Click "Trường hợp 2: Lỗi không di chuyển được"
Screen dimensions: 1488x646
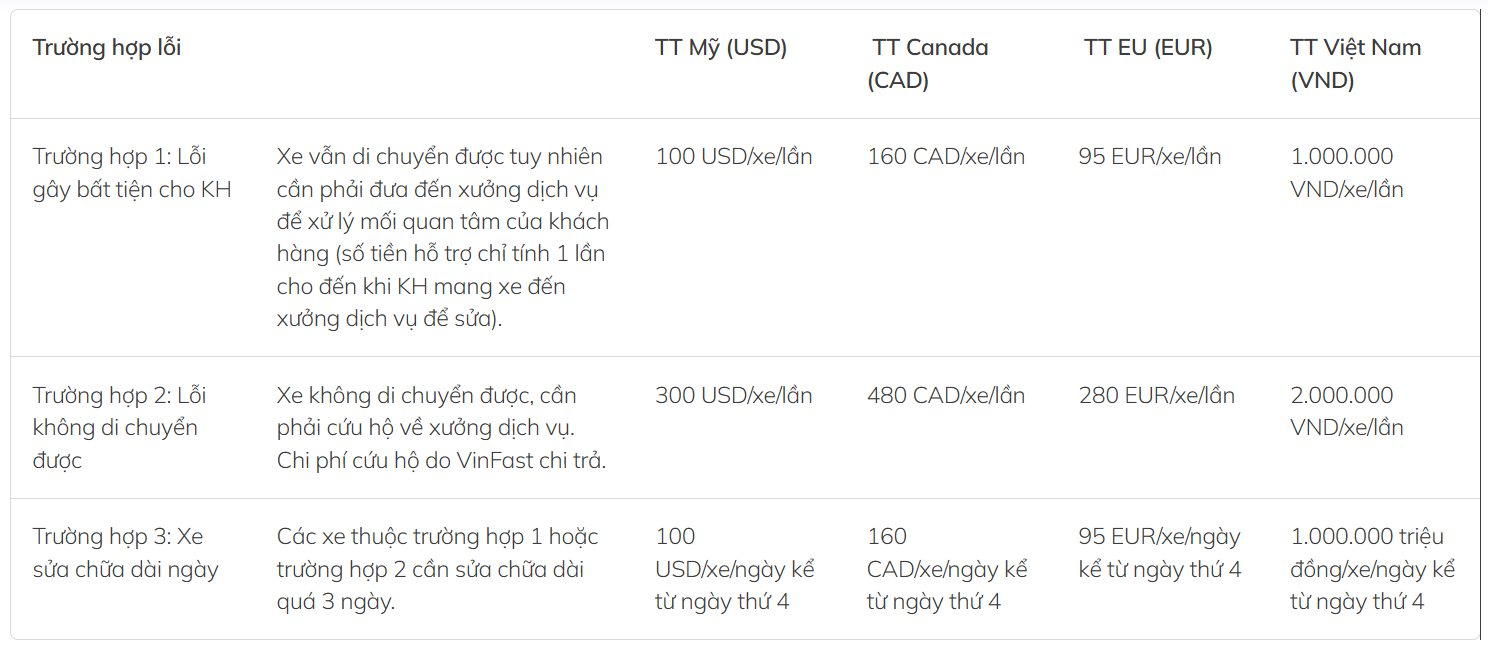click(x=120, y=427)
